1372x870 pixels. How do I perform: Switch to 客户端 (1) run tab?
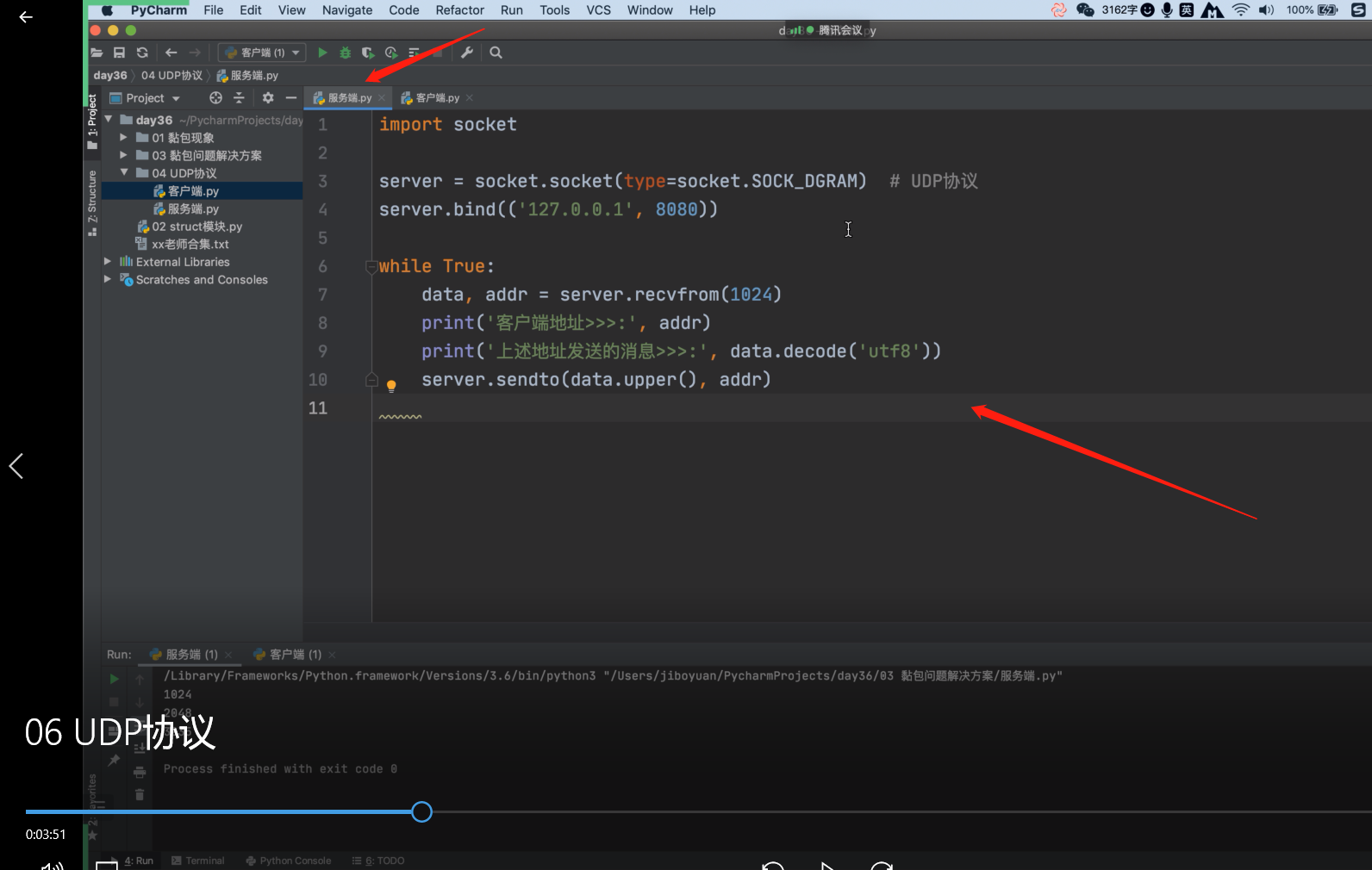(287, 655)
